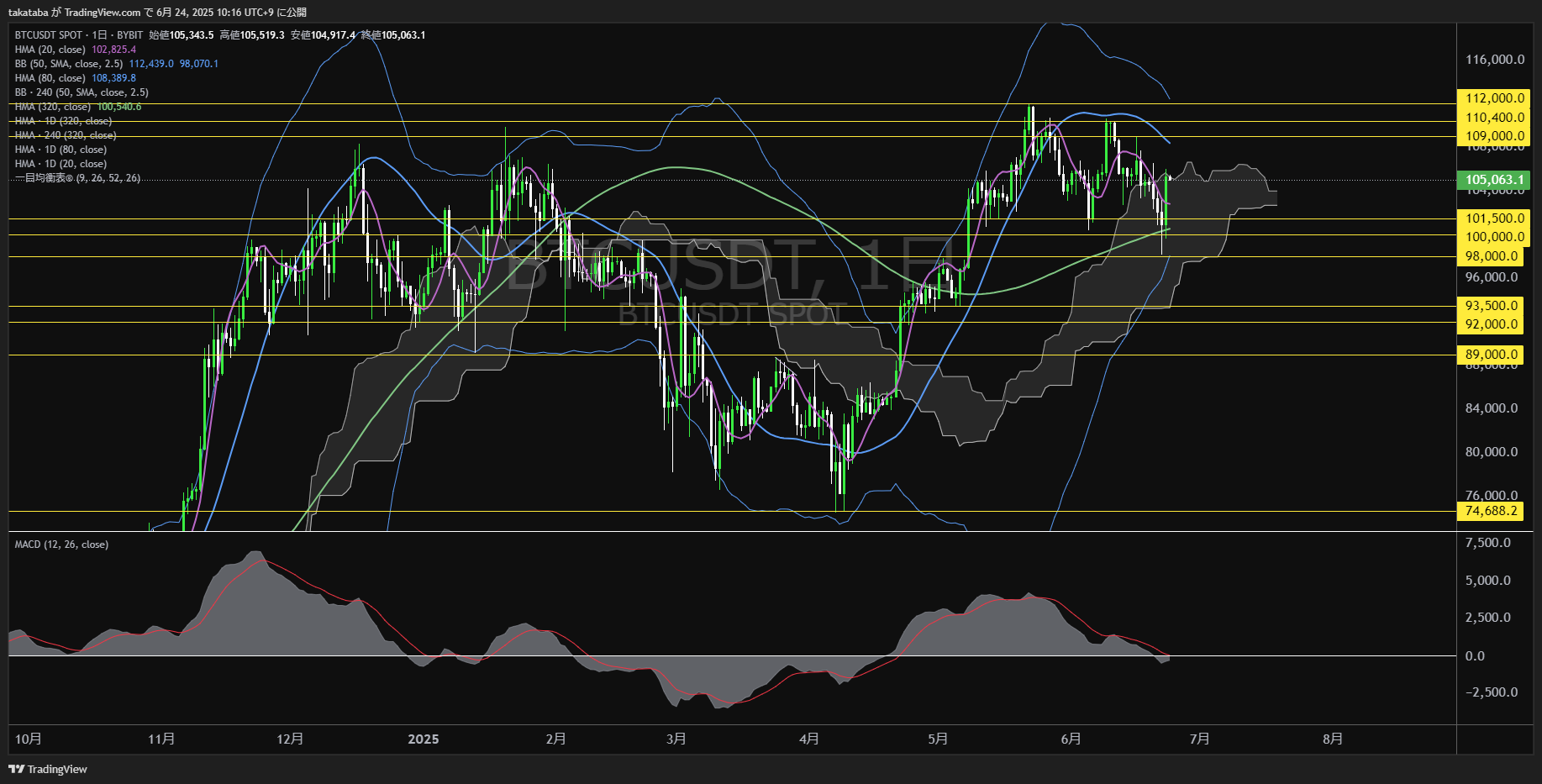Click the TradingView logo at bottom left

pos(48,769)
